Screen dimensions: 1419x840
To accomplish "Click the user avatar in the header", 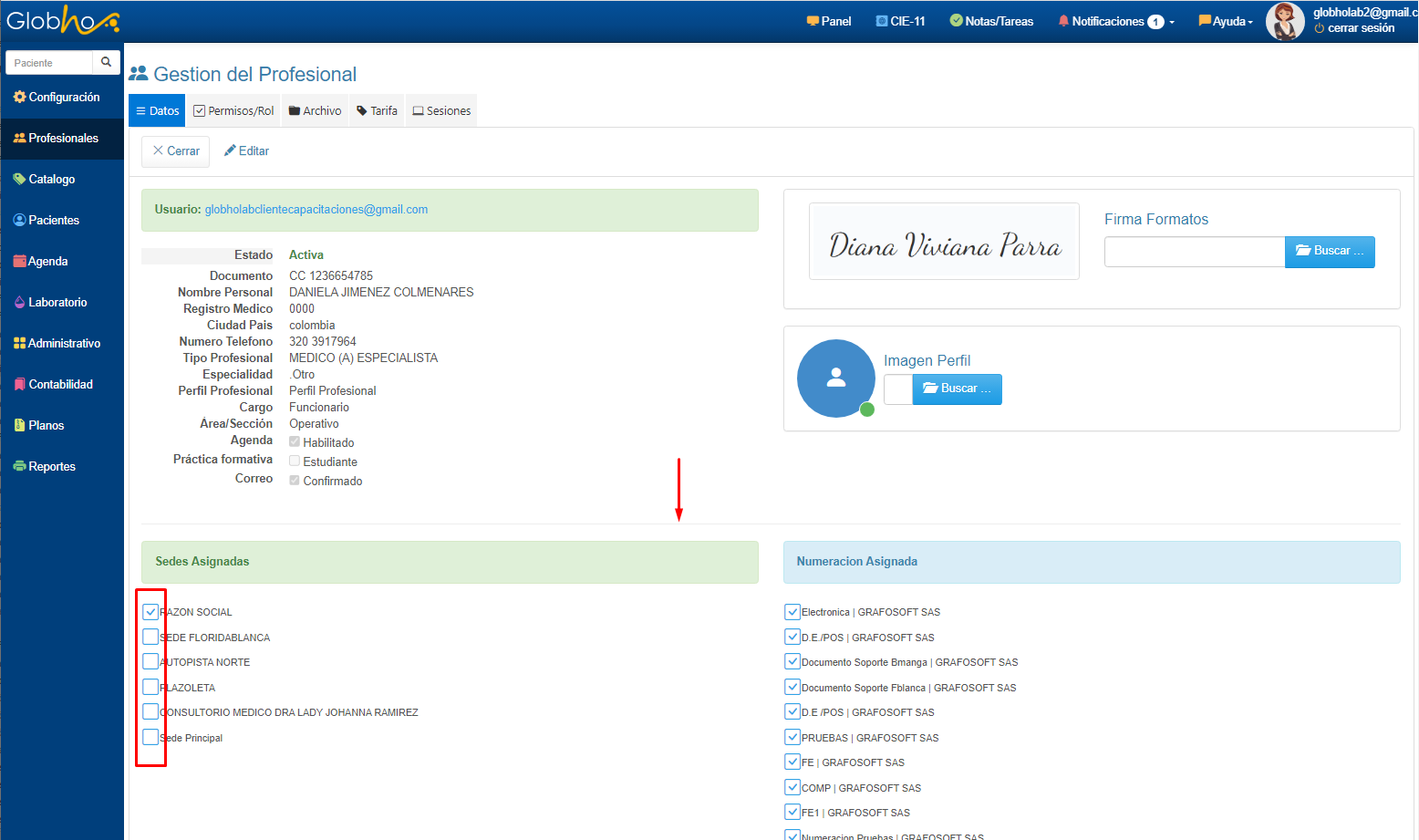I will tap(1284, 21).
